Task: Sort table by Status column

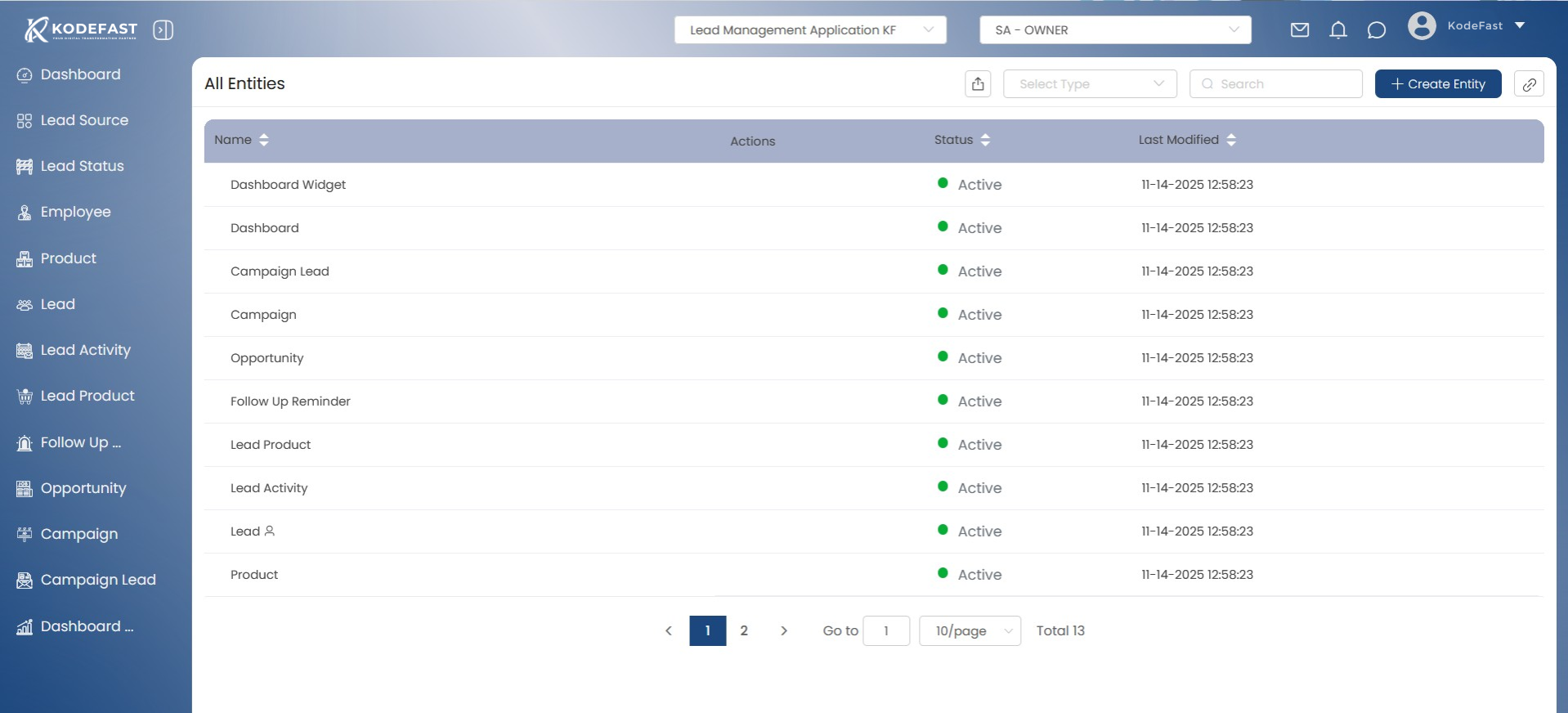Action: (985, 140)
